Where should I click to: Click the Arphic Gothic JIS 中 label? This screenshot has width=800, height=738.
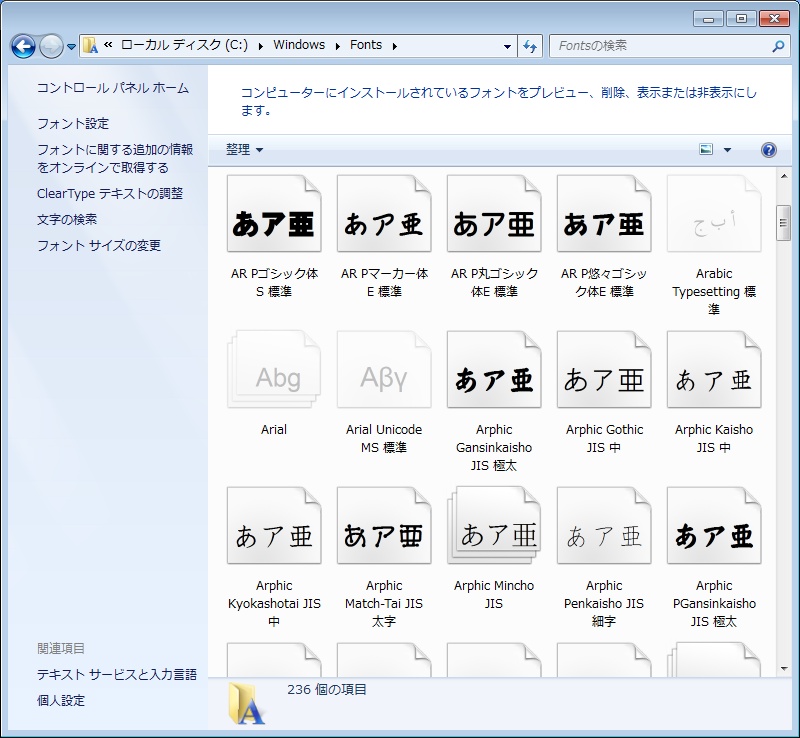click(x=604, y=438)
